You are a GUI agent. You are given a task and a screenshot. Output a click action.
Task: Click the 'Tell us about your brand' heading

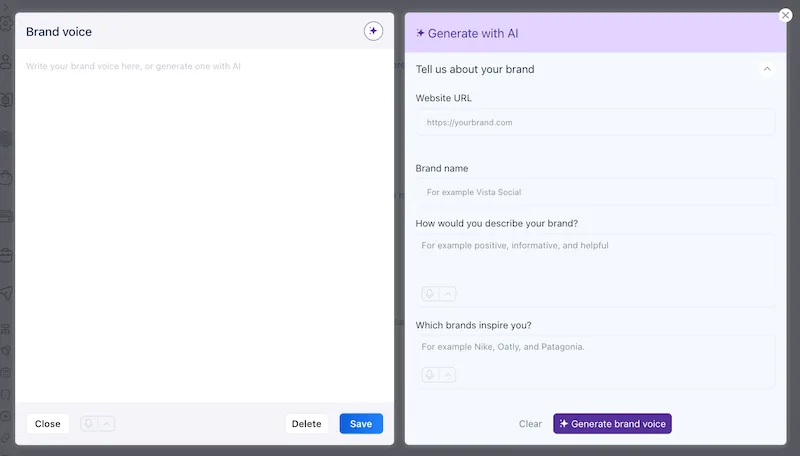[x=475, y=69]
